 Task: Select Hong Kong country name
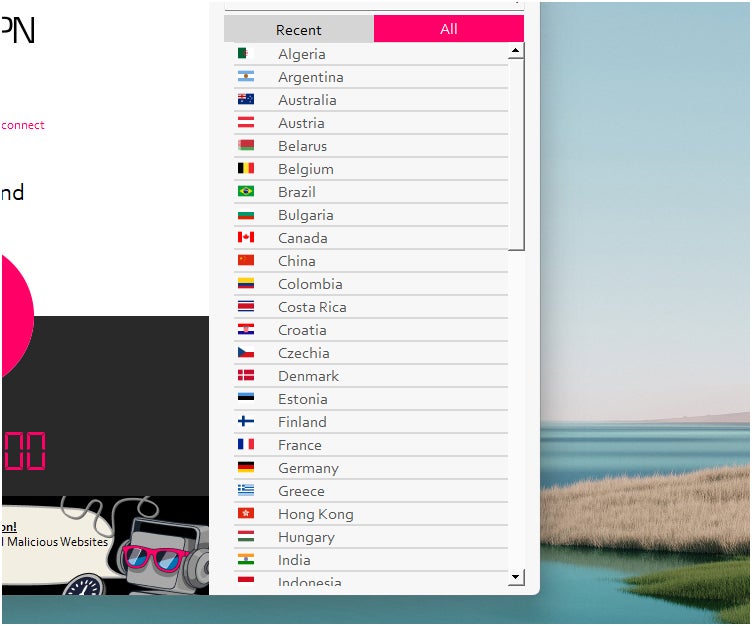point(316,515)
